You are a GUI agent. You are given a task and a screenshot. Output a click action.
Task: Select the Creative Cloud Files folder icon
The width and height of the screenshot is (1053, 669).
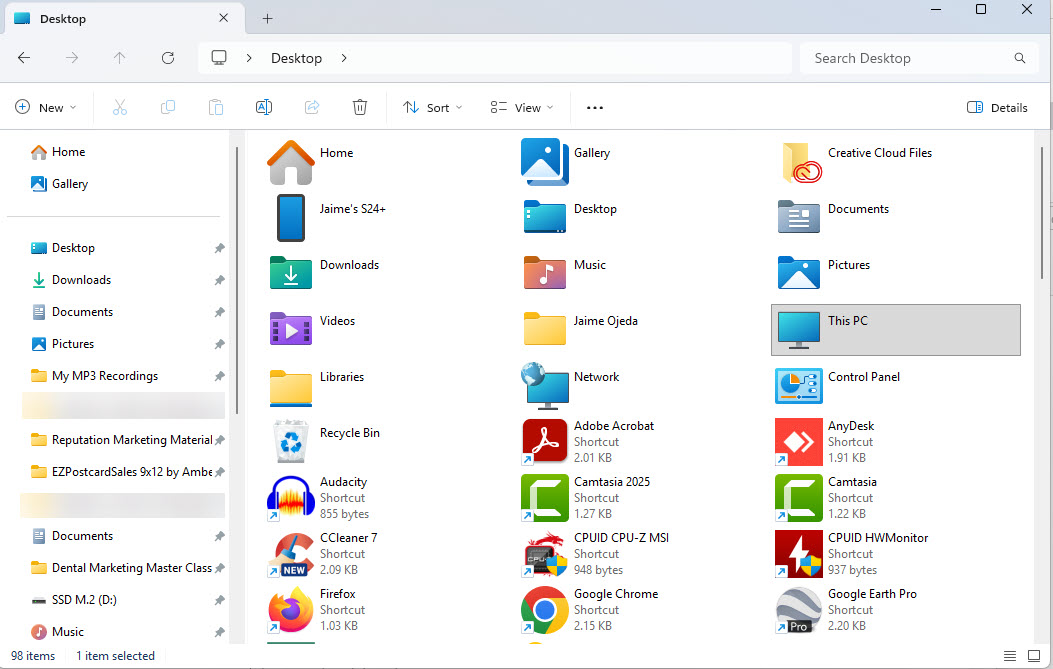point(802,163)
